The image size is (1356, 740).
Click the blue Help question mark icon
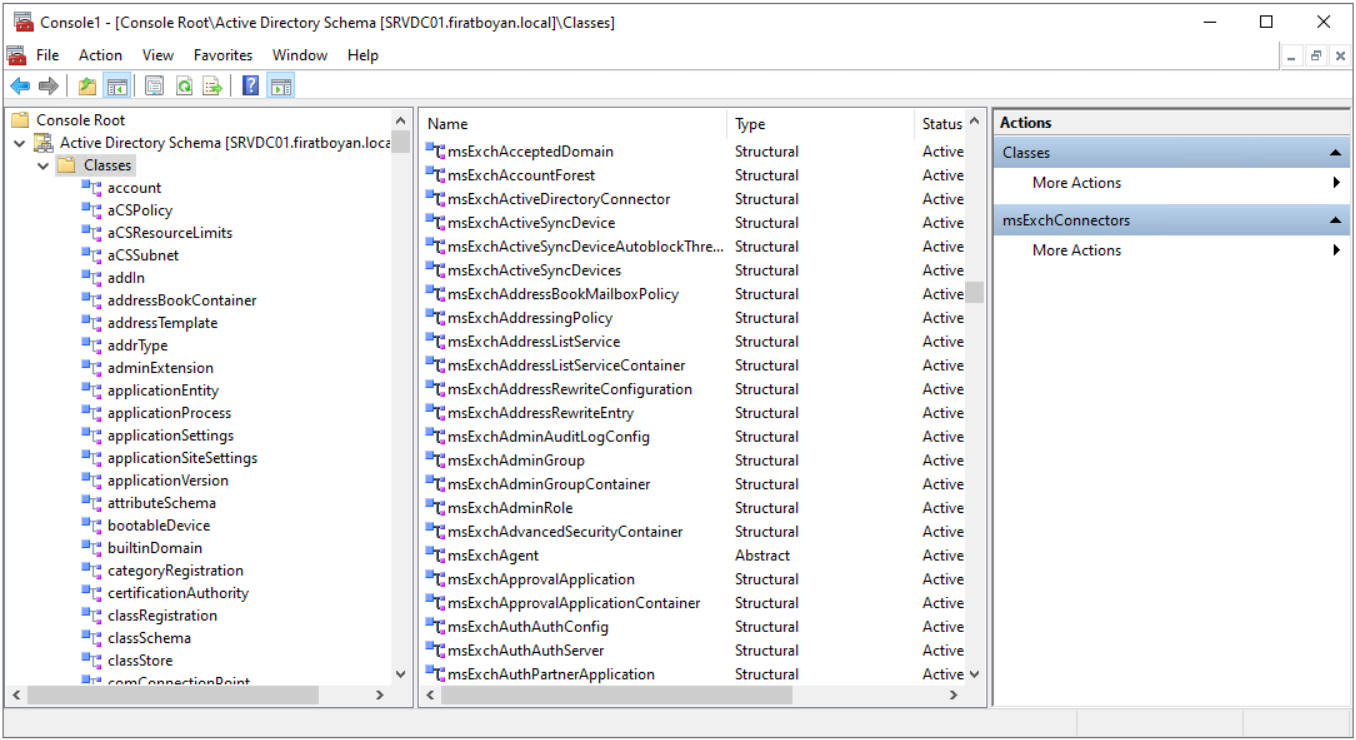(251, 87)
